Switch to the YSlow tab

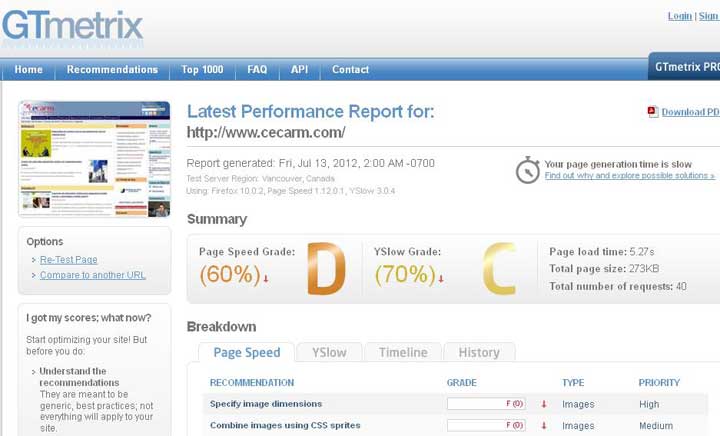(x=329, y=352)
